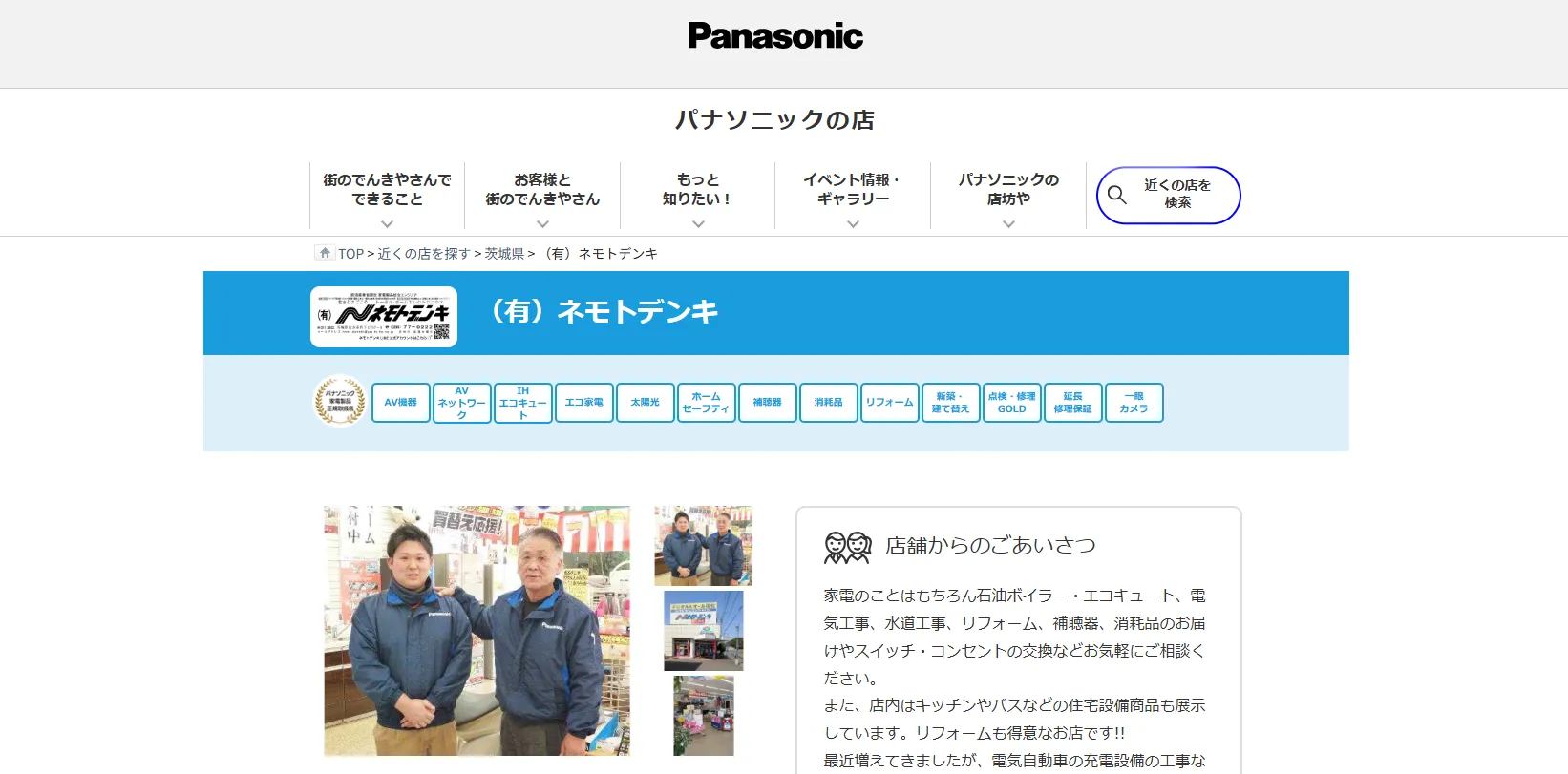The width and height of the screenshot is (1568, 774).
Task: Open the パナソニックの店坊や menu
Action: tap(1008, 196)
